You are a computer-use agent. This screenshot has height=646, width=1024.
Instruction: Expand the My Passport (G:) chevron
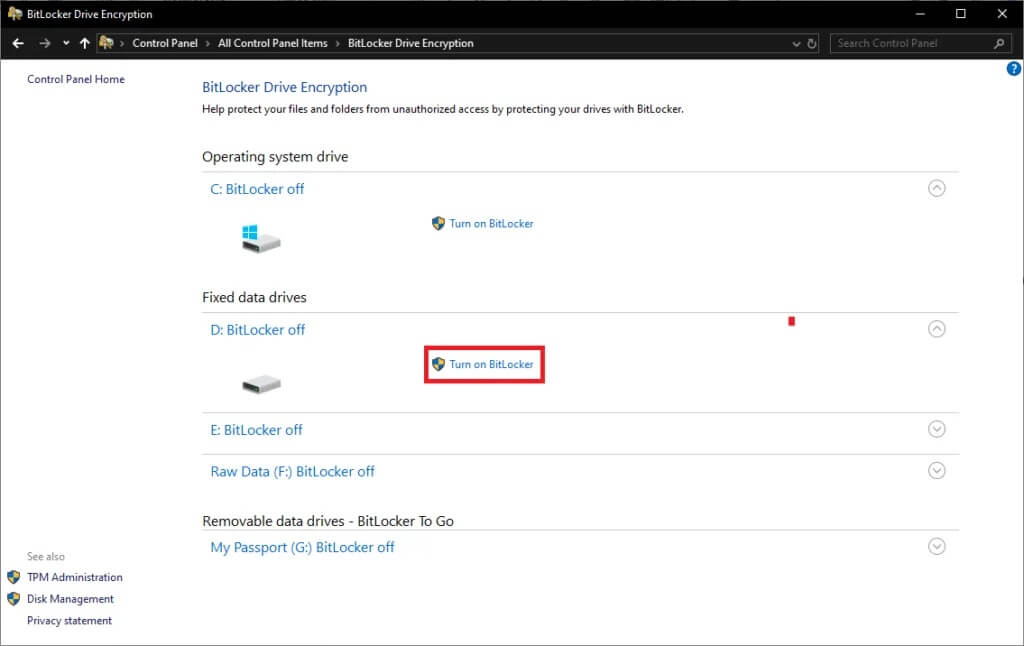click(x=936, y=546)
